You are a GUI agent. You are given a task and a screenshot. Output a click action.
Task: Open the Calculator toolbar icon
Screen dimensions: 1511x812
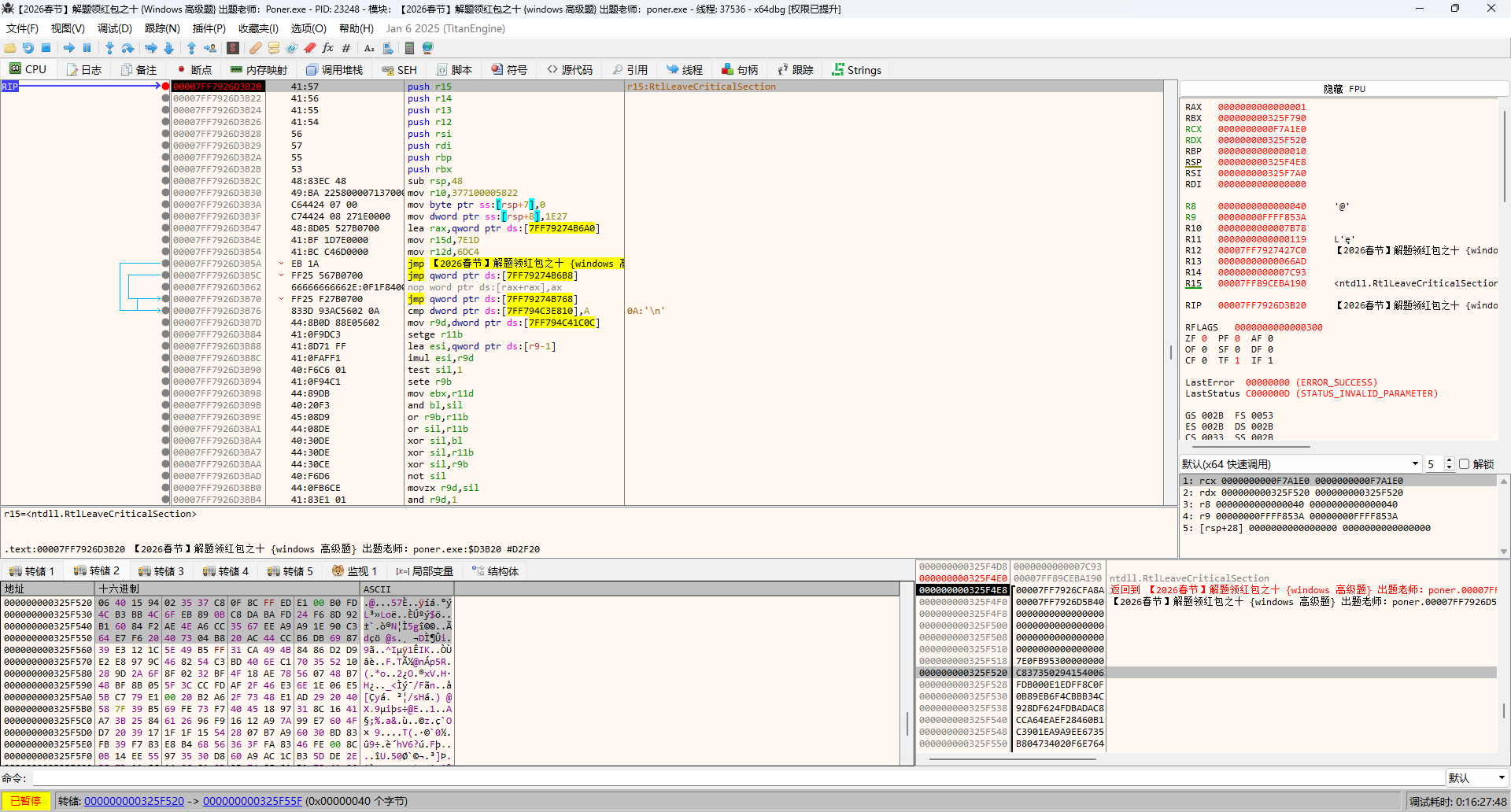409,48
